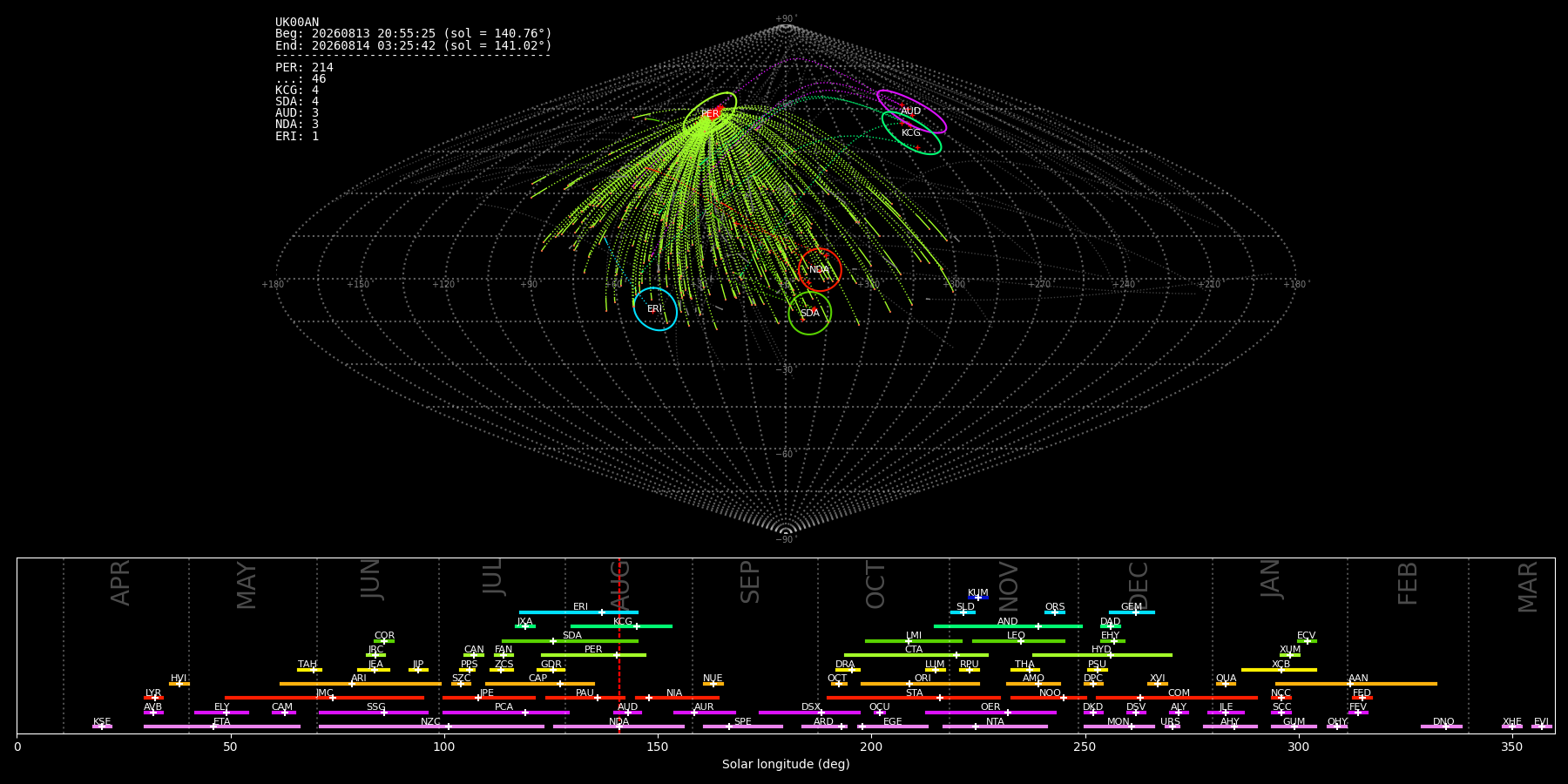The image size is (1568, 784).
Task: Click the NDA red radiant circle
Action: click(820, 270)
